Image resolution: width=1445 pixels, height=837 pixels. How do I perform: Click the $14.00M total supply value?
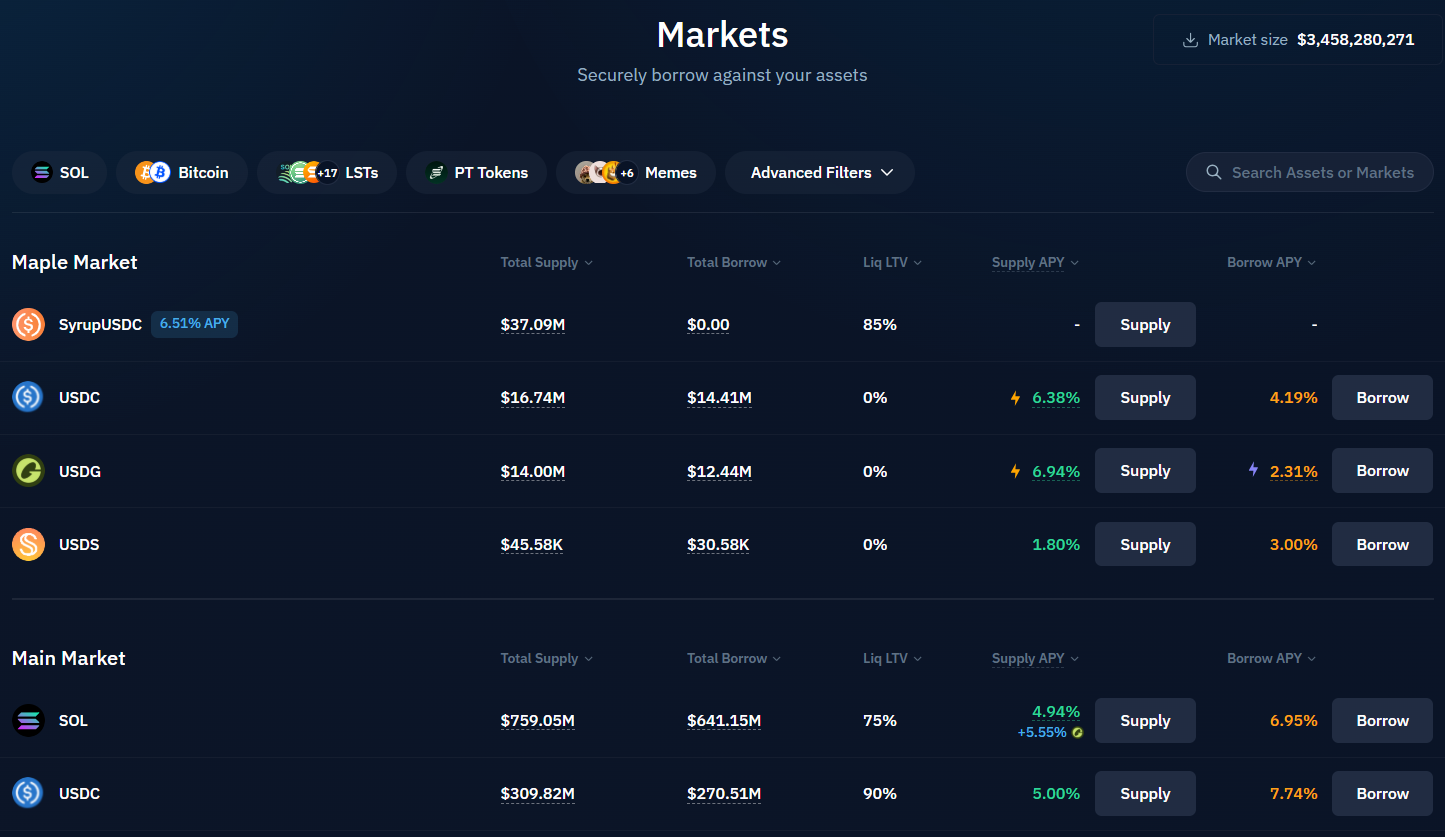coord(533,471)
